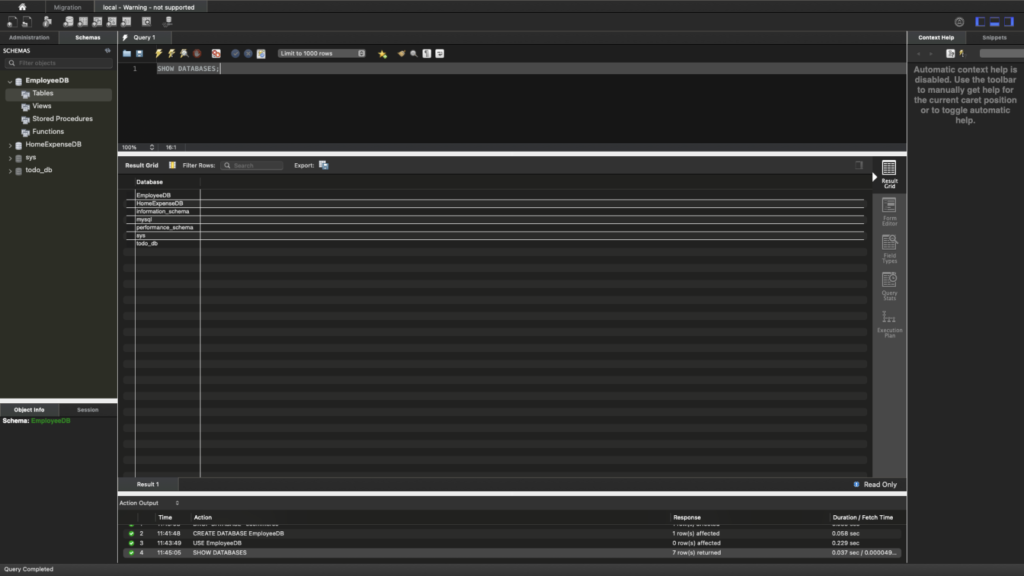View the Execution Plan

pyautogui.click(x=889, y=322)
